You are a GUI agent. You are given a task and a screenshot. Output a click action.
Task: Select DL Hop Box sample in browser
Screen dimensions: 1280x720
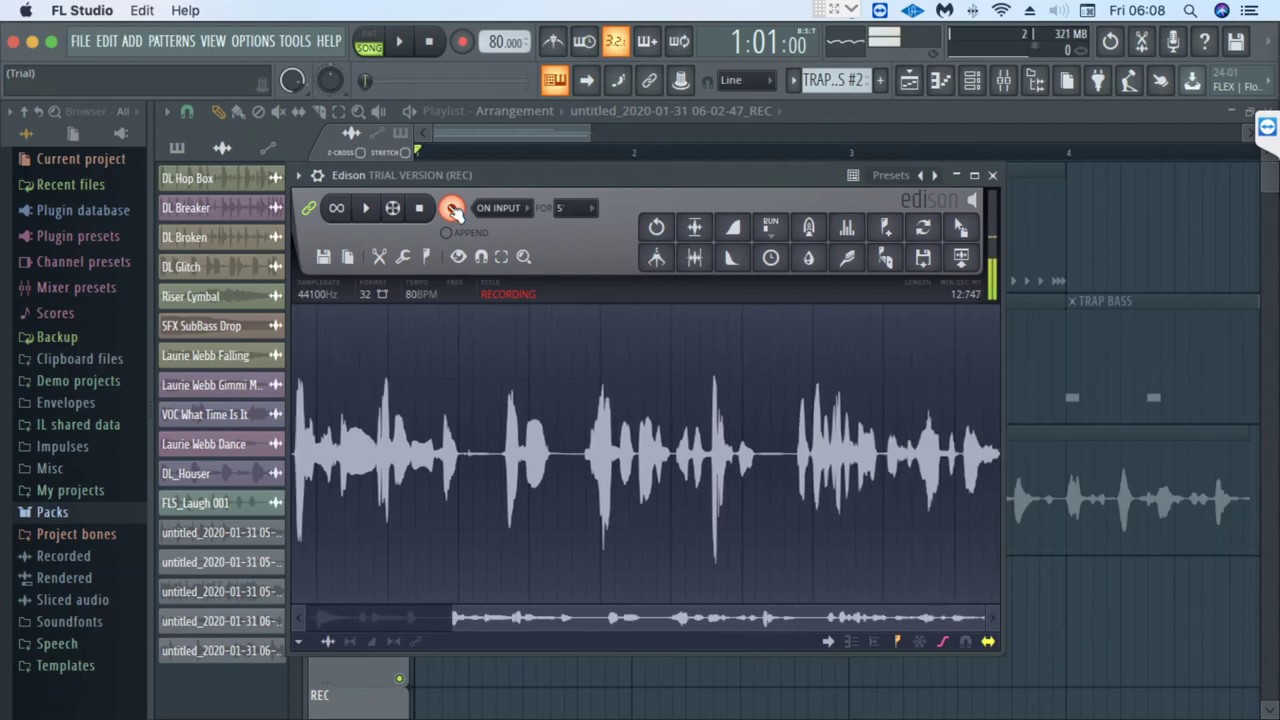point(221,178)
